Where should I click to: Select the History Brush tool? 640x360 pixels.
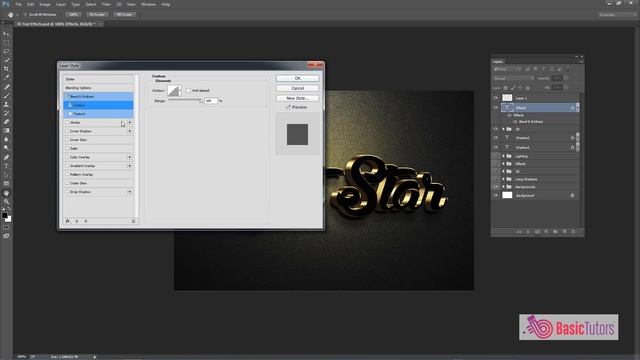pyautogui.click(x=6, y=113)
